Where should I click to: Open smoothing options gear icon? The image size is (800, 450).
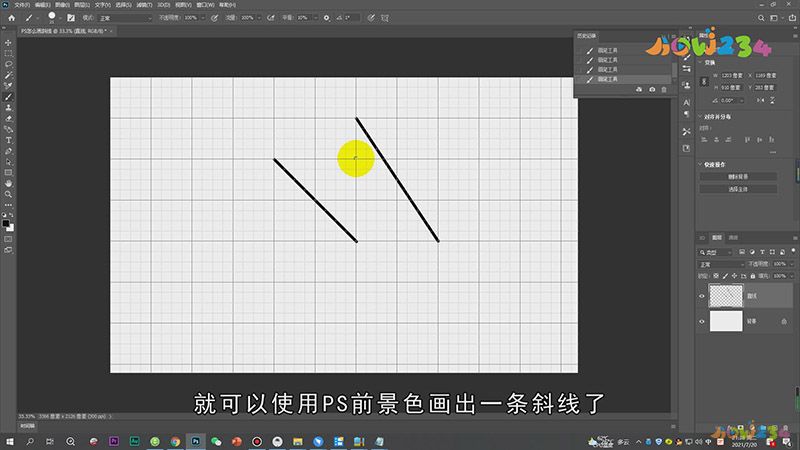(327, 18)
